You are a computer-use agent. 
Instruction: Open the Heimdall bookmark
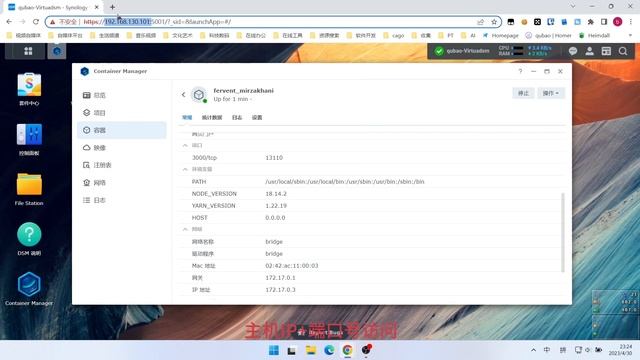click(594, 36)
